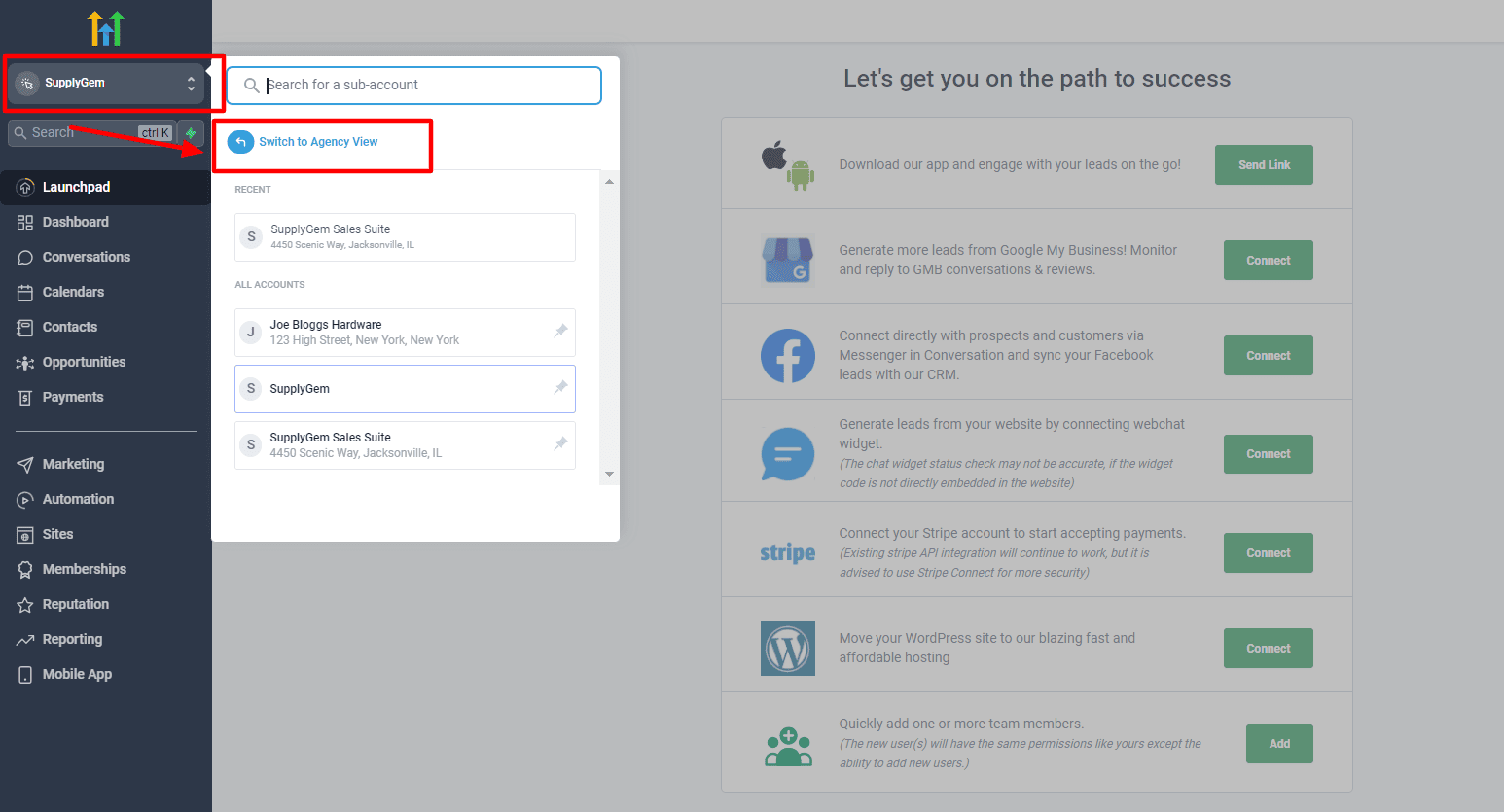The height and width of the screenshot is (812, 1504).
Task: Click the Facebook logo icon
Action: [x=788, y=356]
